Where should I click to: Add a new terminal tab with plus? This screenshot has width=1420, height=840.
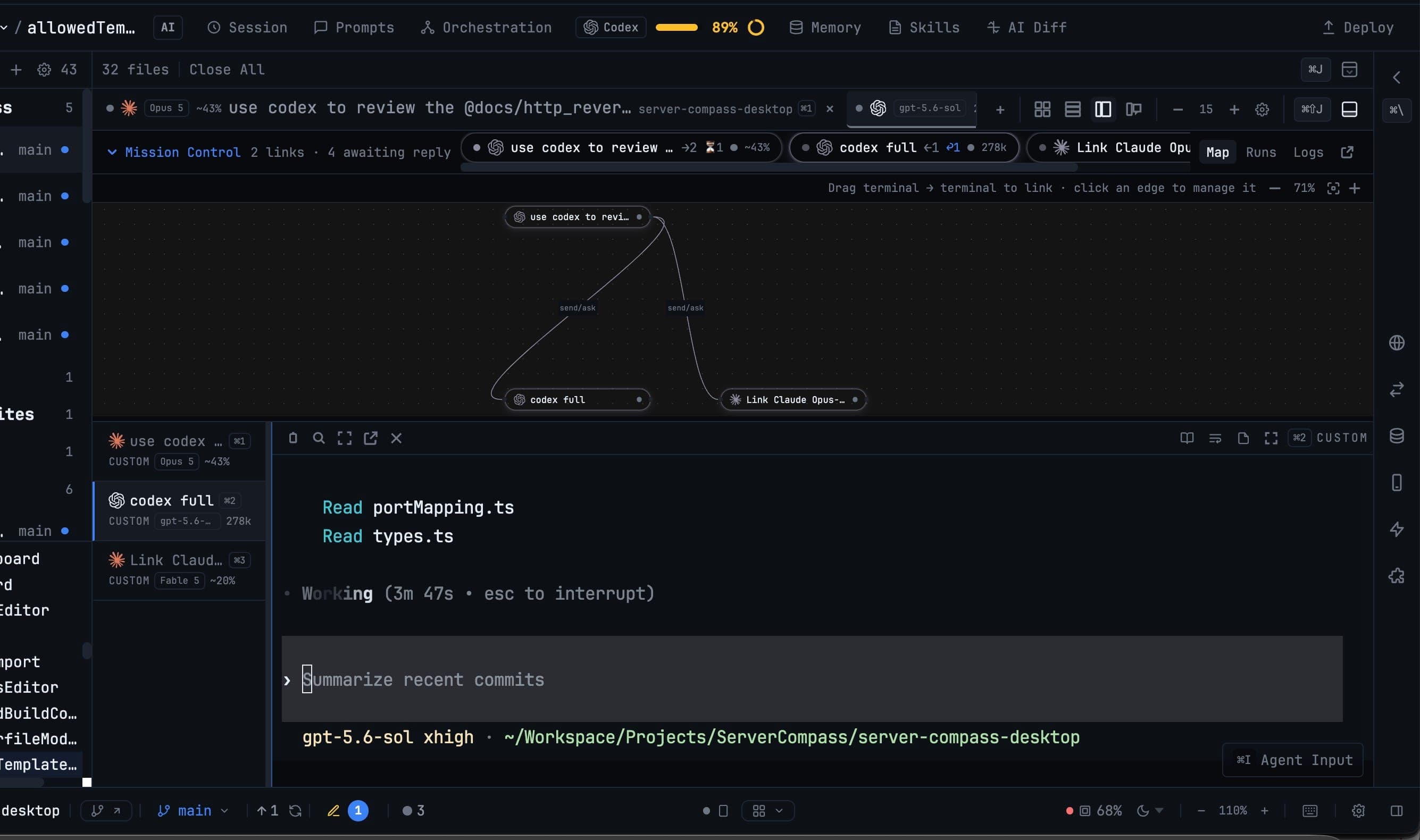(1000, 109)
